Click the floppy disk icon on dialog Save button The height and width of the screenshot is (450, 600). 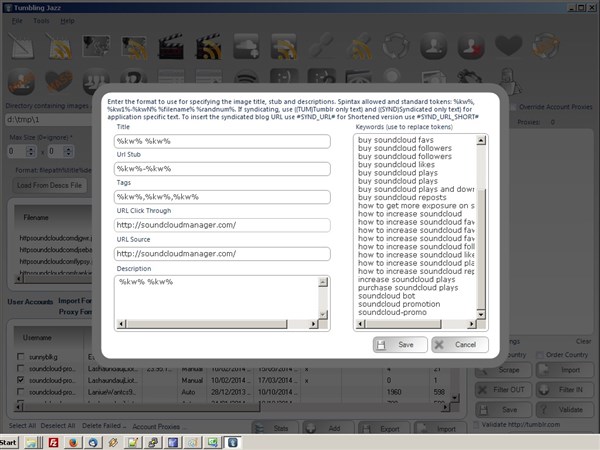[381, 345]
